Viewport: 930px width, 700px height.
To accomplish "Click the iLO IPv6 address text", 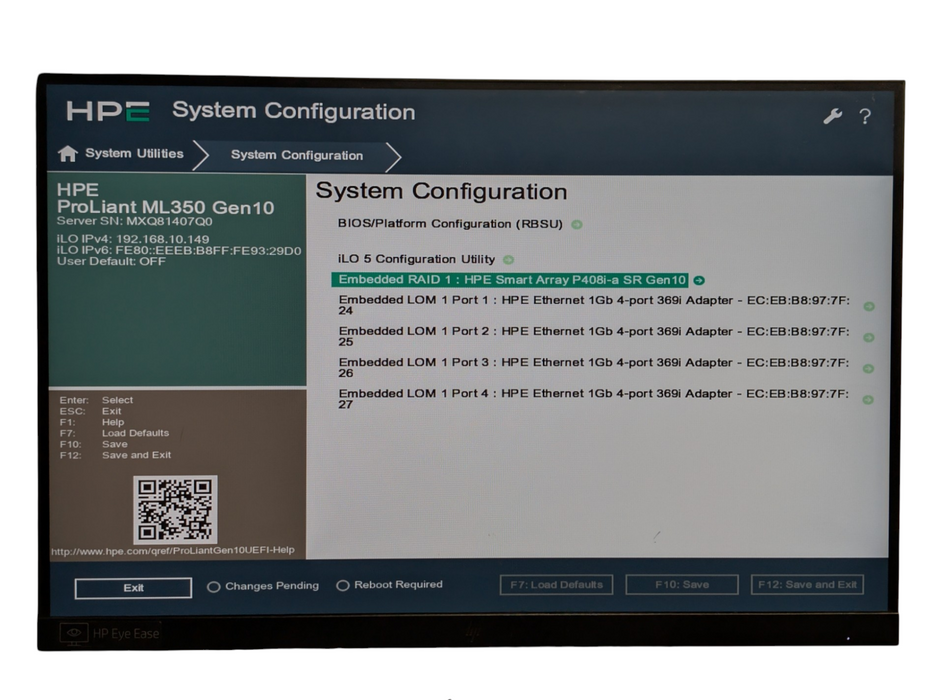I will coord(179,250).
